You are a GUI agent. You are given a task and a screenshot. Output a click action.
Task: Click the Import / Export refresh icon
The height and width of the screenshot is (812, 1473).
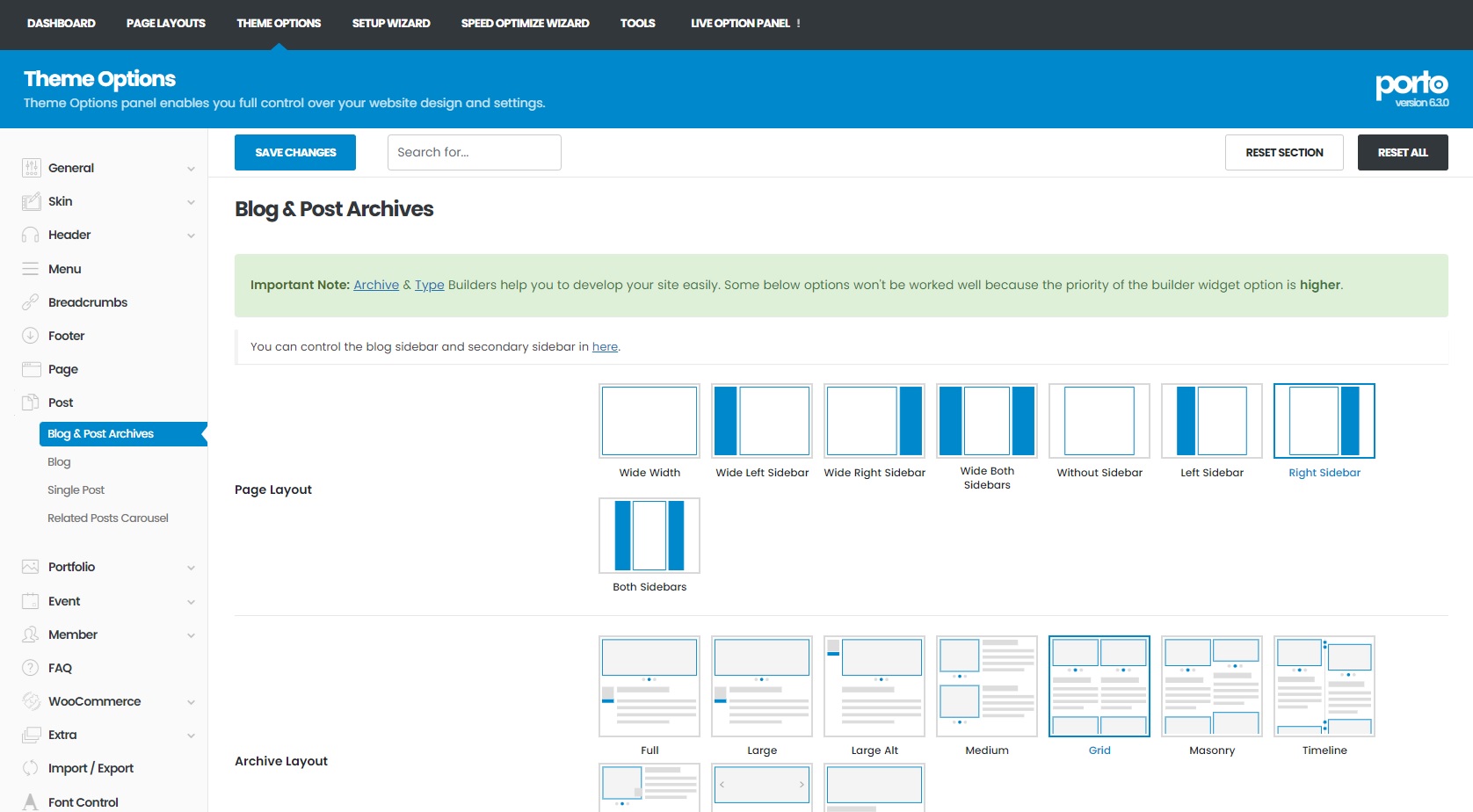pyautogui.click(x=31, y=768)
